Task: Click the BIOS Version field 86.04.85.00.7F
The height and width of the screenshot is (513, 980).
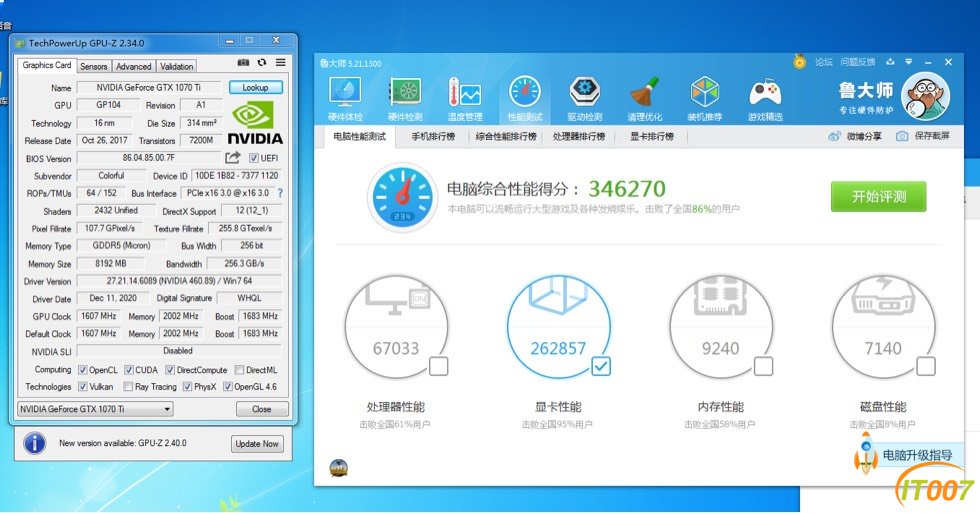Action: [149, 158]
